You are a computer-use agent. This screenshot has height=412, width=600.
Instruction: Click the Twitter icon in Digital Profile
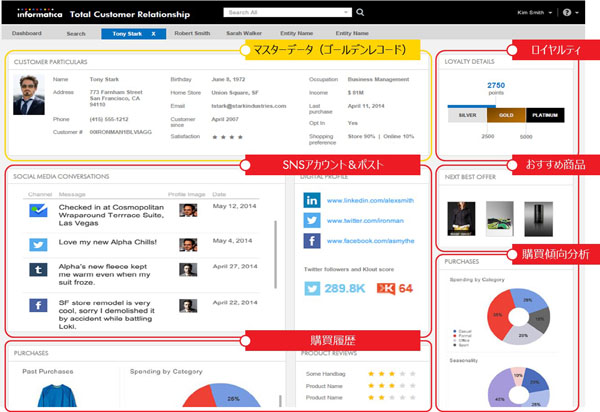tap(312, 220)
